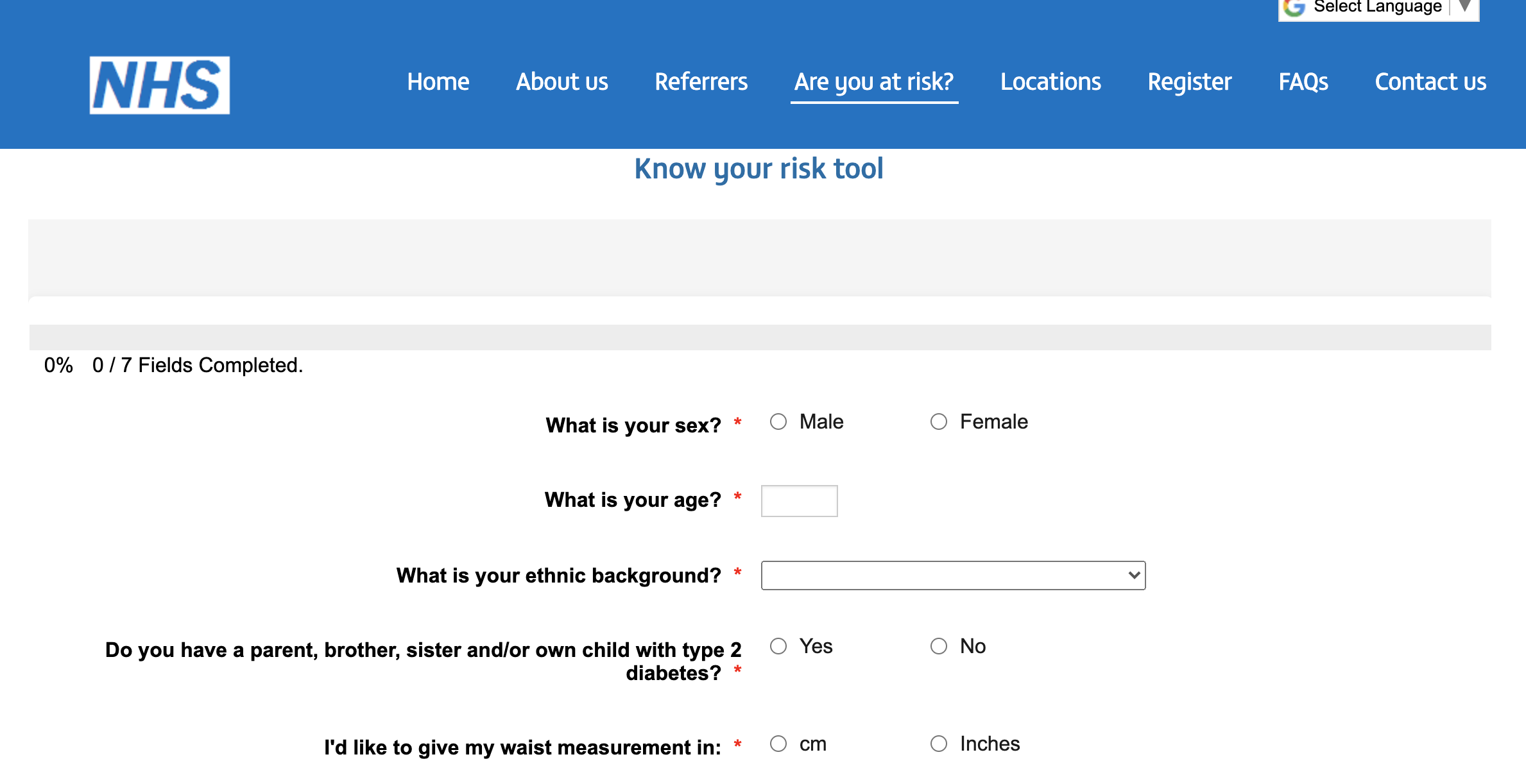This screenshot has height=784, width=1526.
Task: Click the NHS logo
Action: (160, 84)
